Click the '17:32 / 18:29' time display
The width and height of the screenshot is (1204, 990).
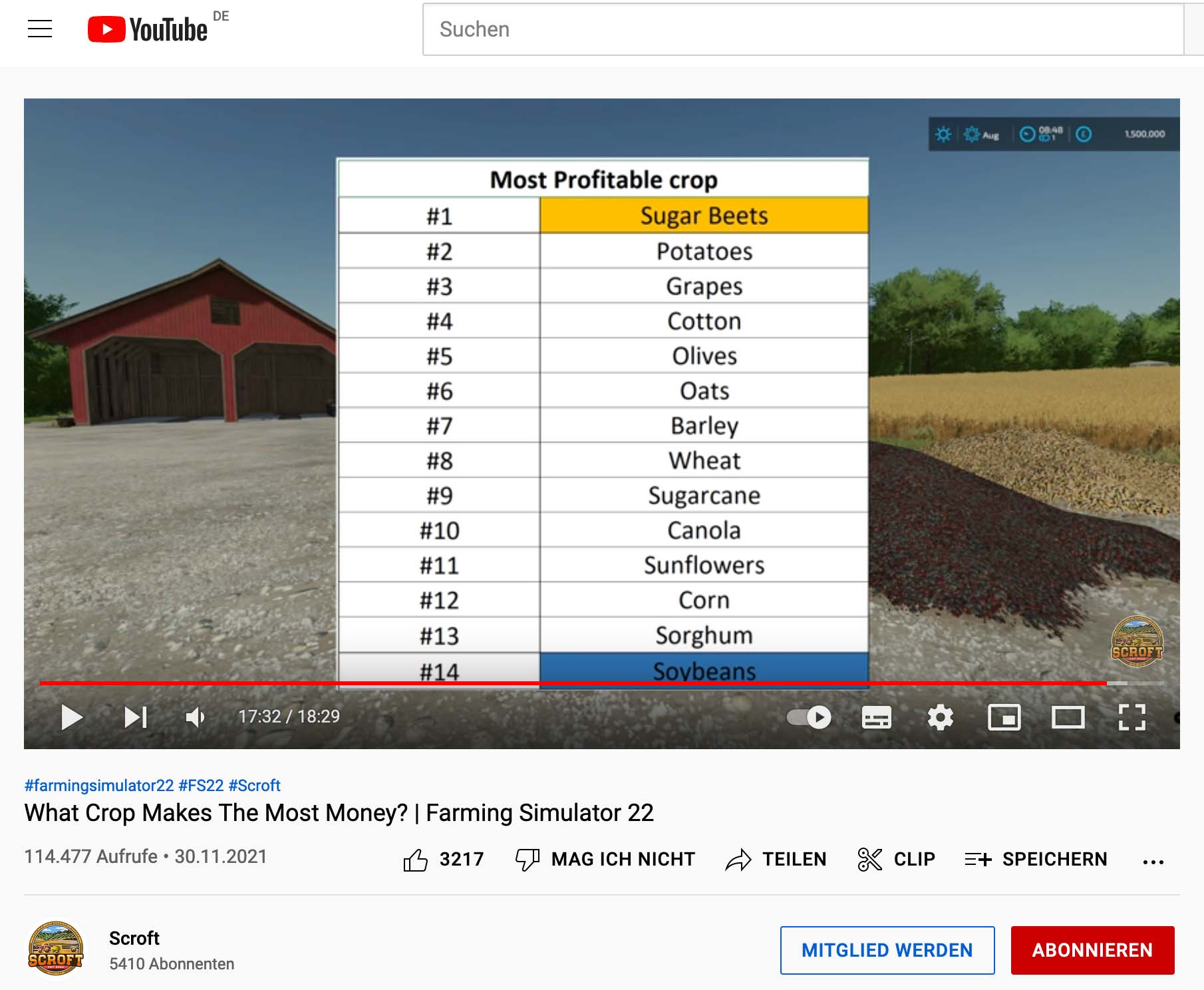[289, 717]
